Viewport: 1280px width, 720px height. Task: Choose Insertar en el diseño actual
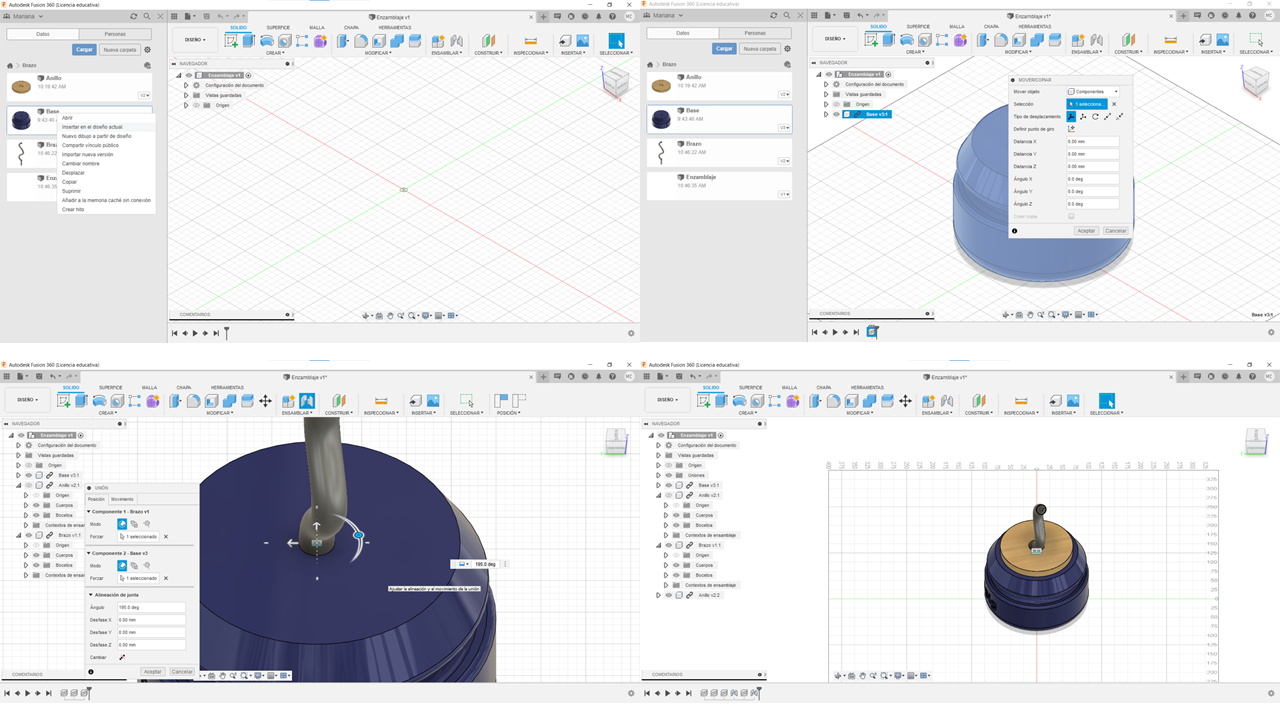click(x=93, y=127)
